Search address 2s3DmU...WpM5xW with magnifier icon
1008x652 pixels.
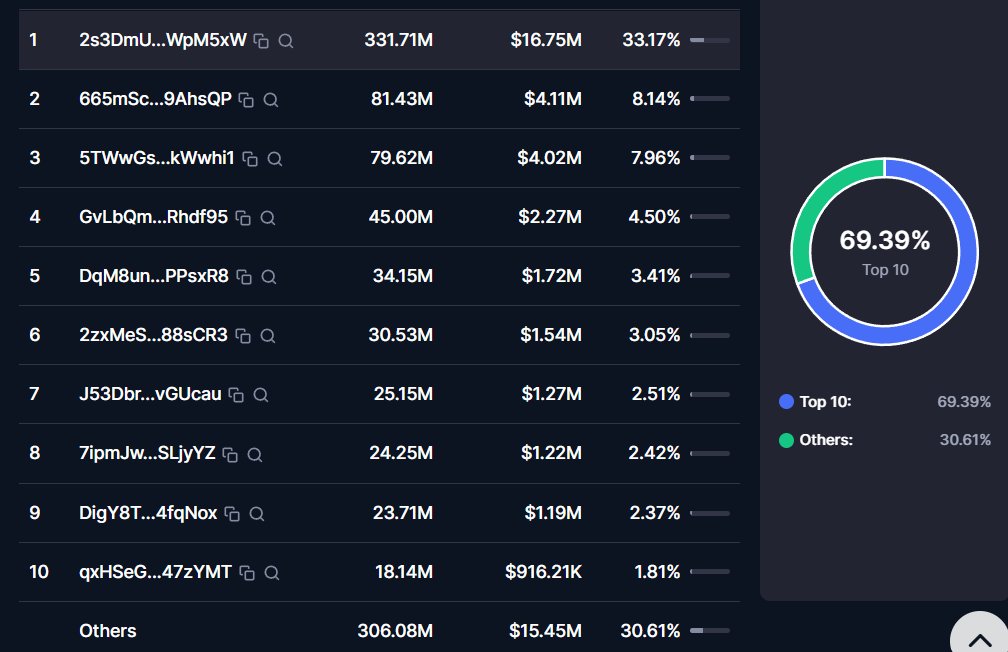(x=285, y=41)
